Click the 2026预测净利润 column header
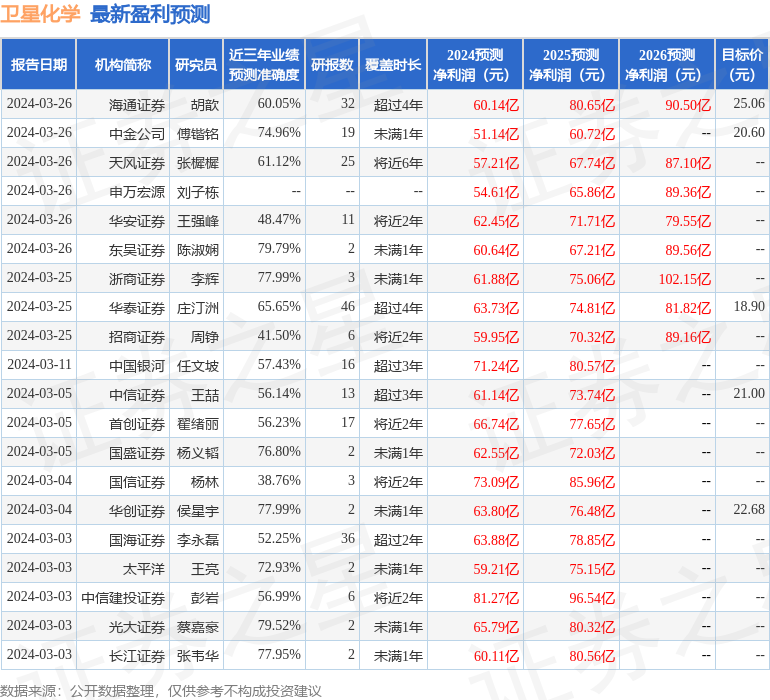 click(x=667, y=64)
